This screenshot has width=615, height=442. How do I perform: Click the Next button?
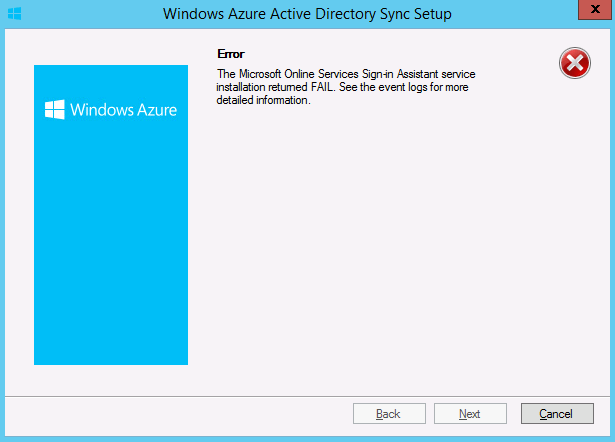pos(470,413)
